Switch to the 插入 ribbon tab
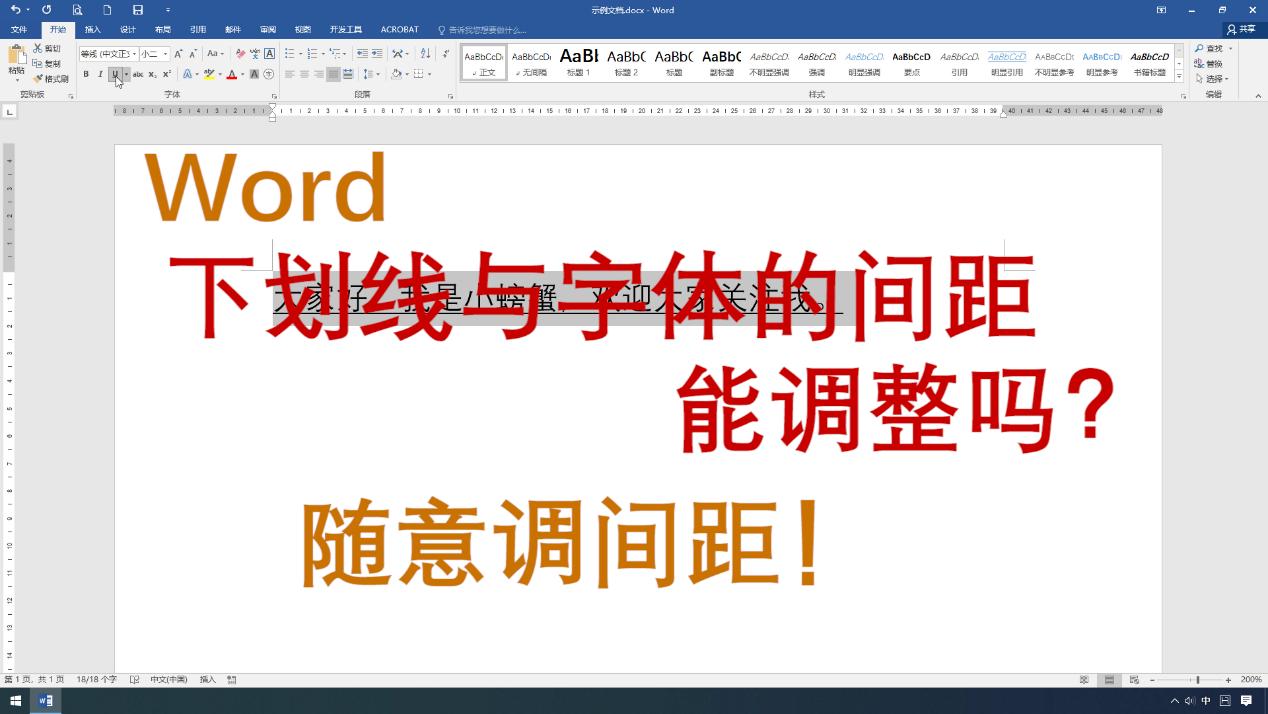 point(93,30)
